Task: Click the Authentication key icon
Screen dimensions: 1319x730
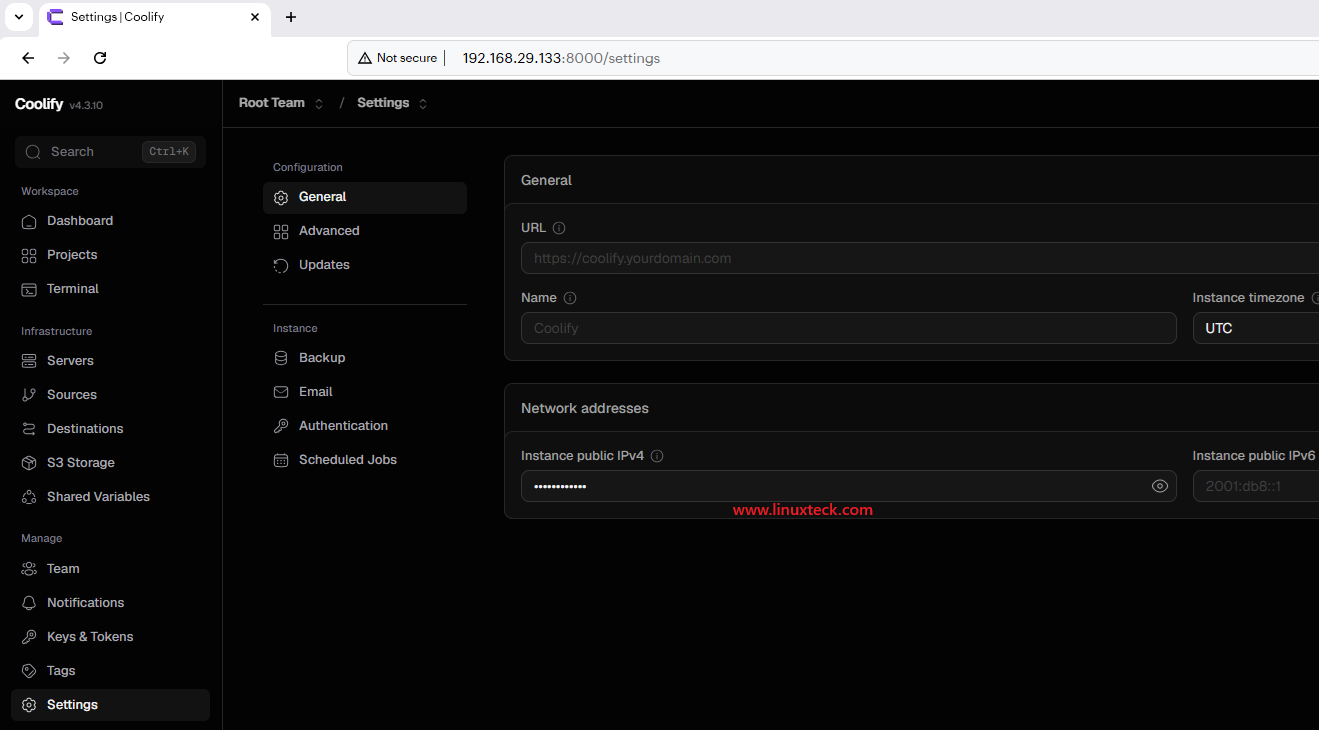Action: [281, 426]
